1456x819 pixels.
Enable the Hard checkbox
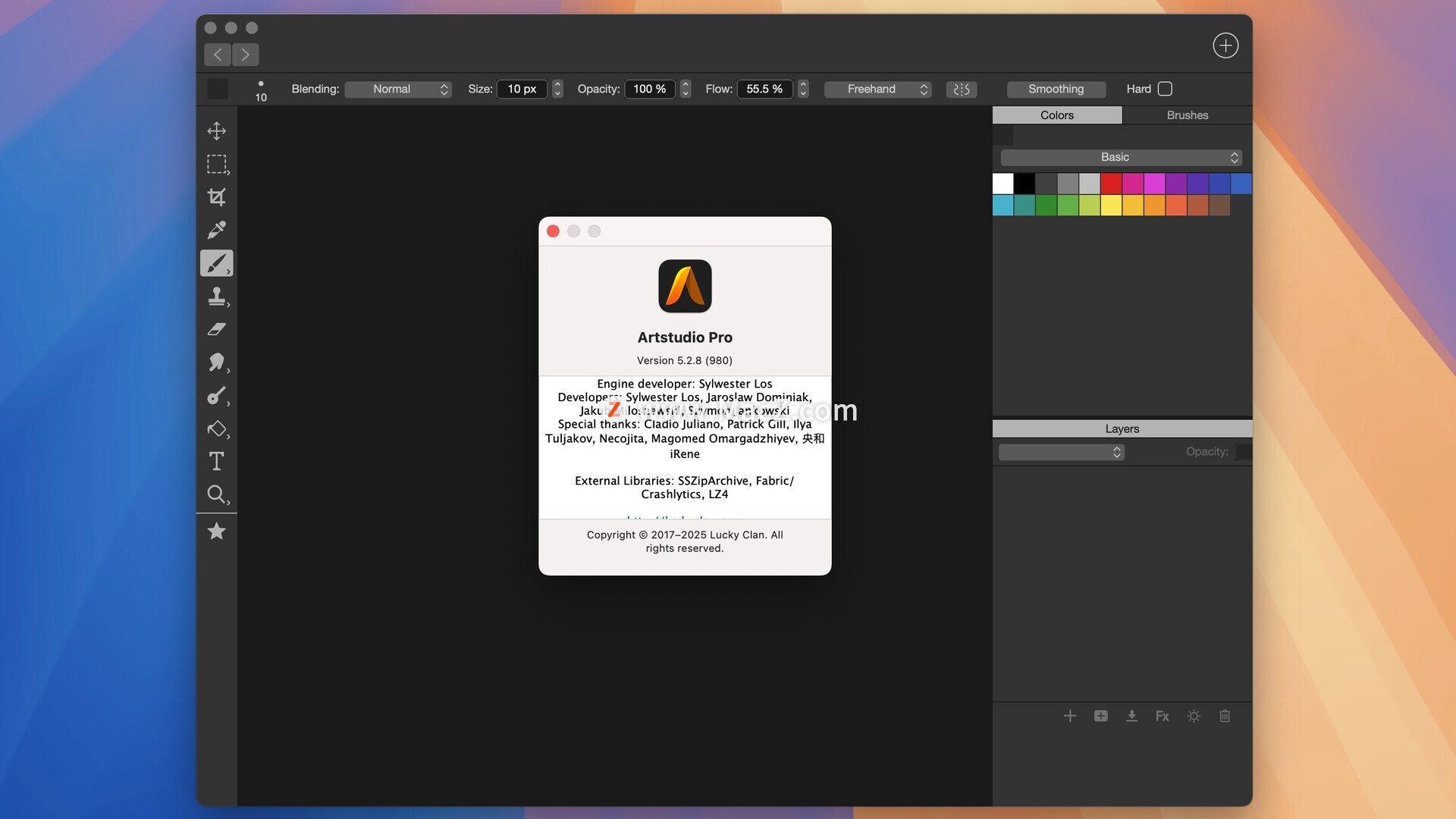point(1166,89)
